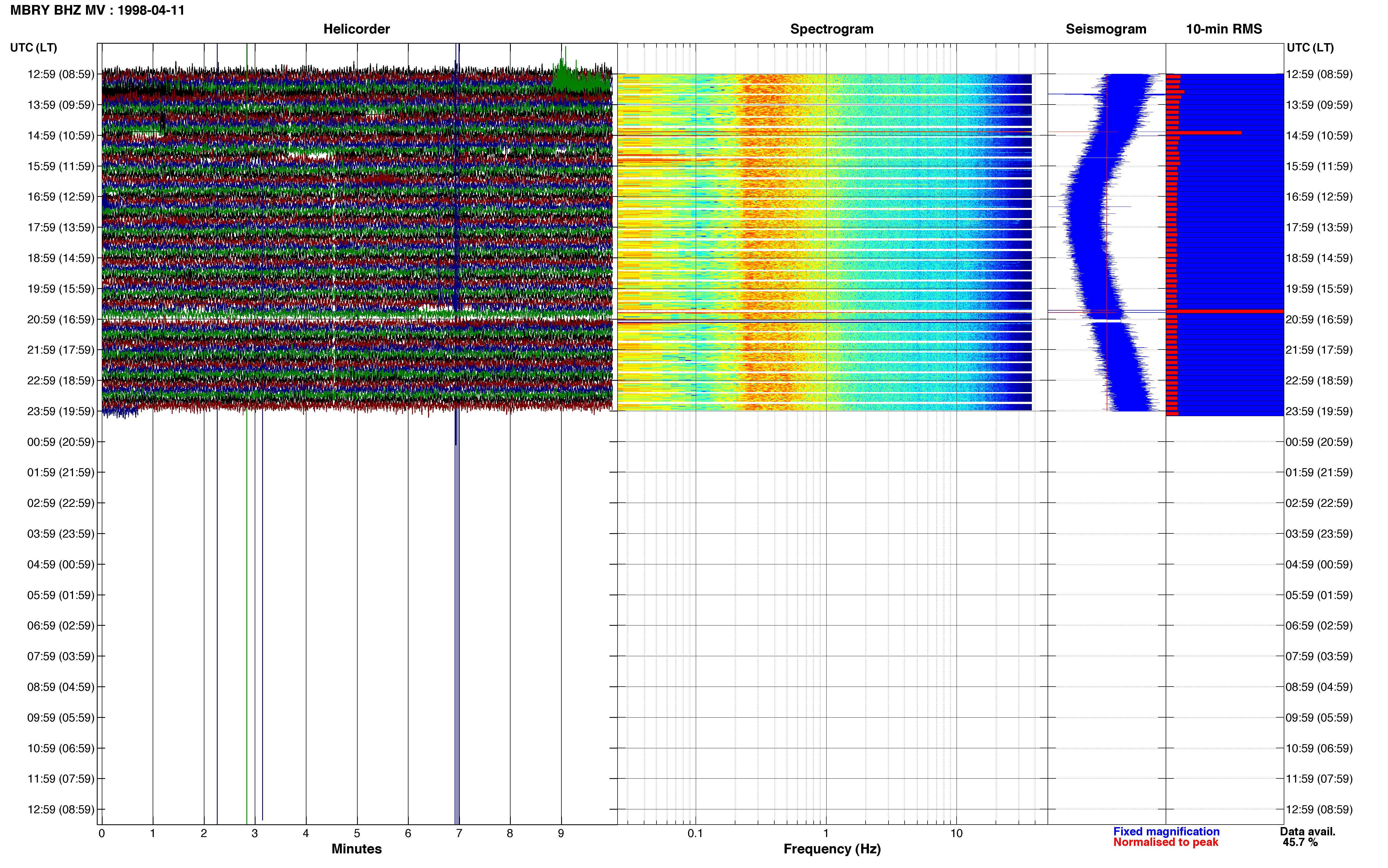Image resolution: width=1388 pixels, height=868 pixels.
Task: Click 23:59 (19:59) on the right time axis
Action: click(x=1319, y=411)
